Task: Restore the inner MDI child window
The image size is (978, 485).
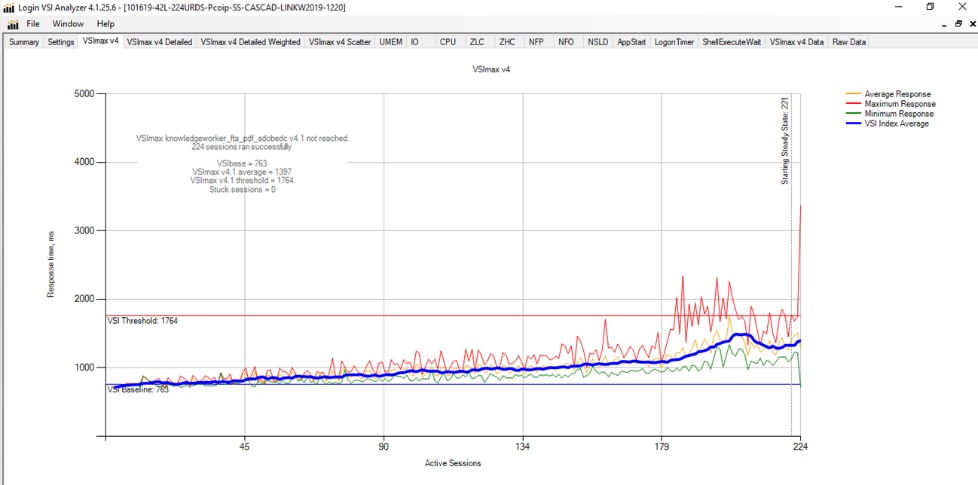Action: 959,24
